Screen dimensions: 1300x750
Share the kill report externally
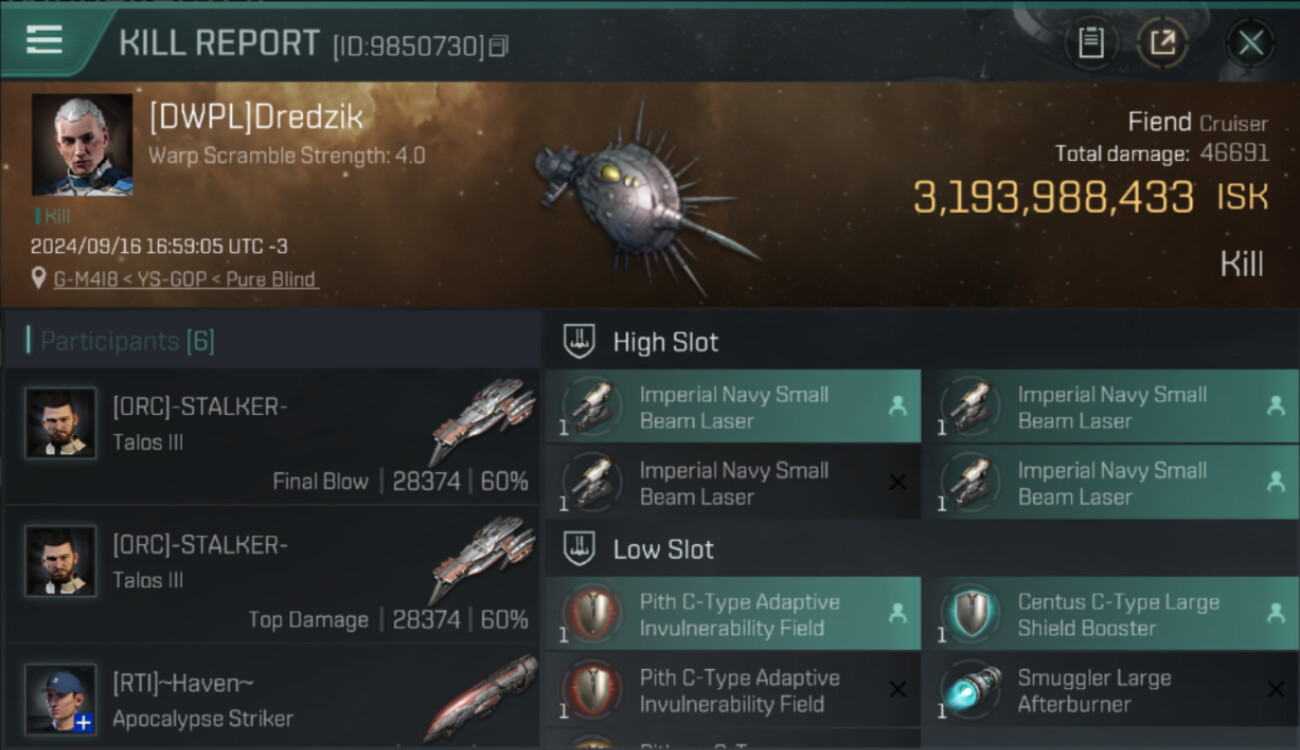tap(1162, 43)
